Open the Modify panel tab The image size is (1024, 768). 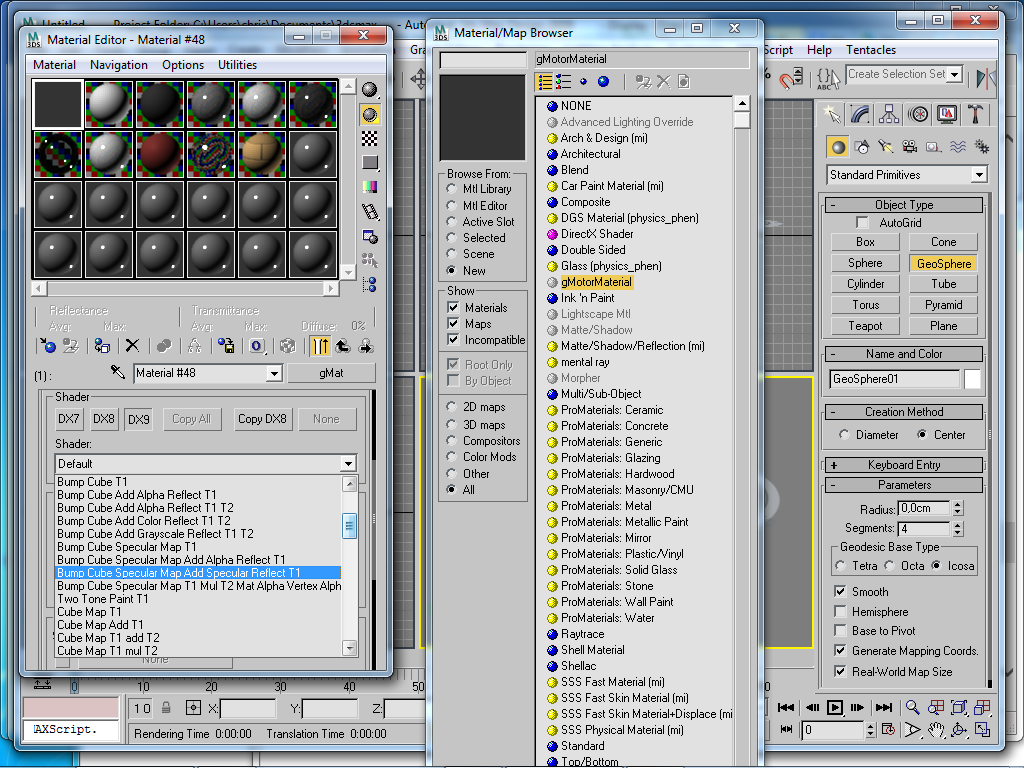click(860, 114)
